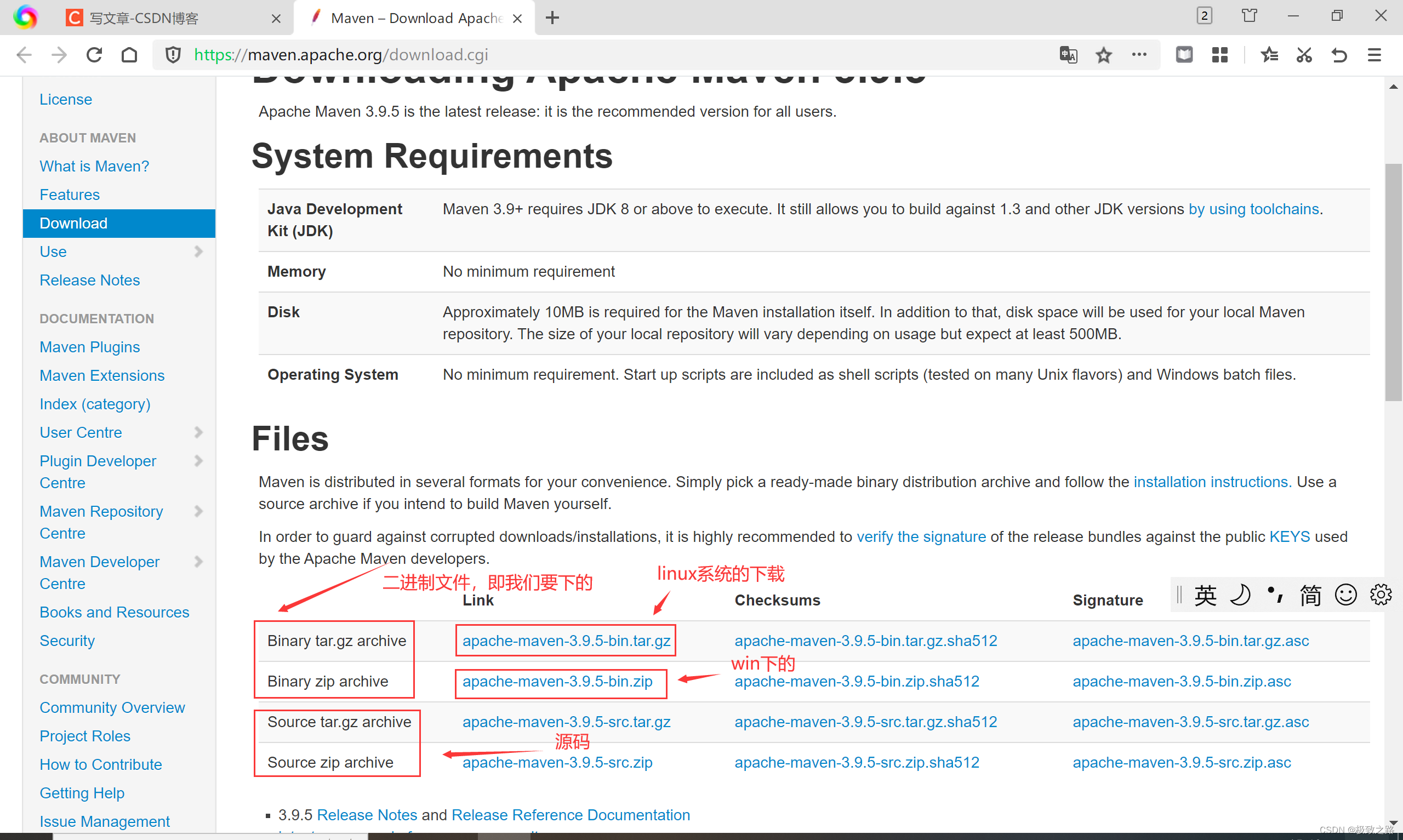Expand the Plugin Developer Centre chevron
This screenshot has height=840, width=1403.
coord(198,461)
